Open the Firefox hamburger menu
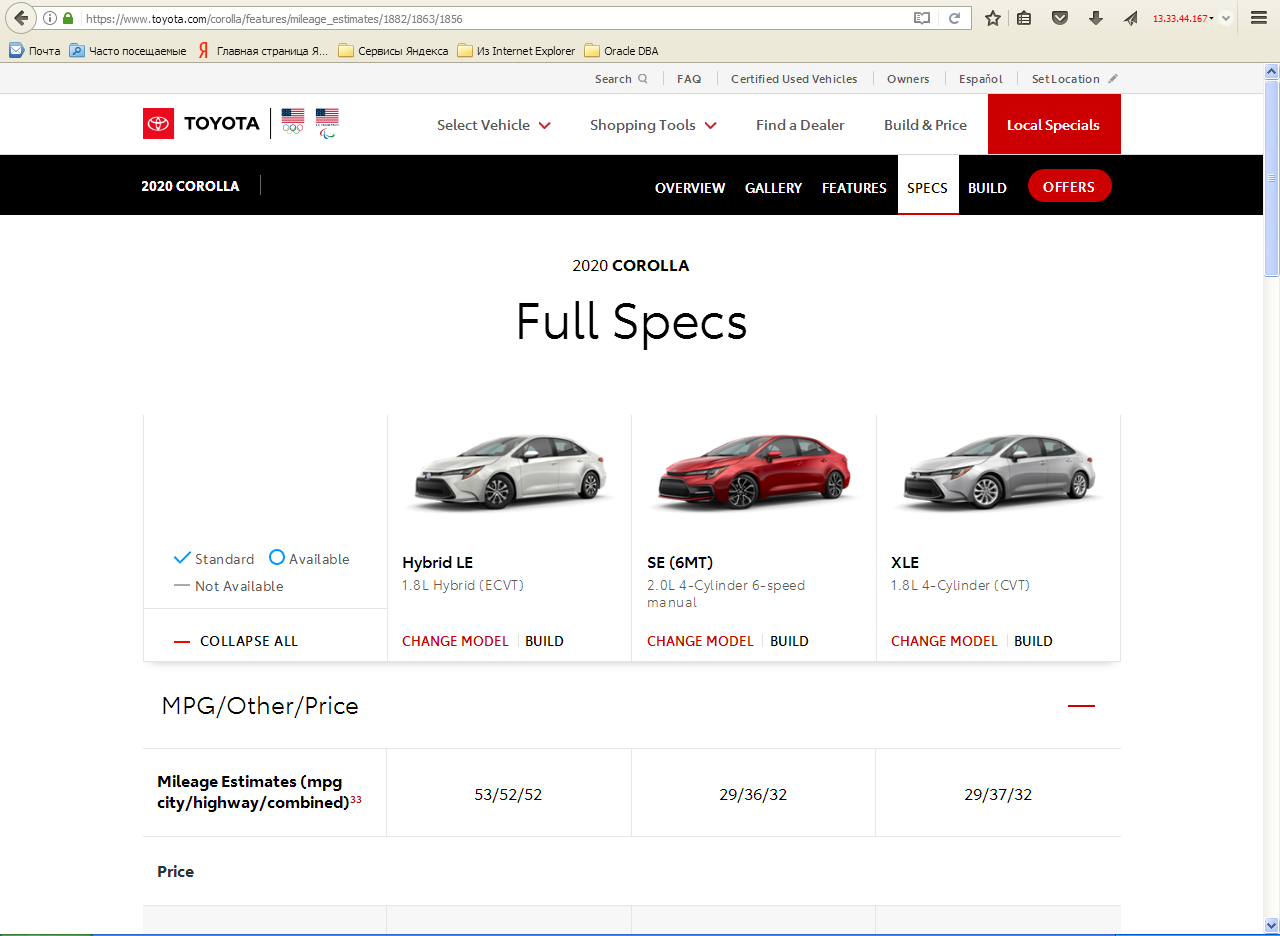The height and width of the screenshot is (936, 1280). click(x=1259, y=18)
